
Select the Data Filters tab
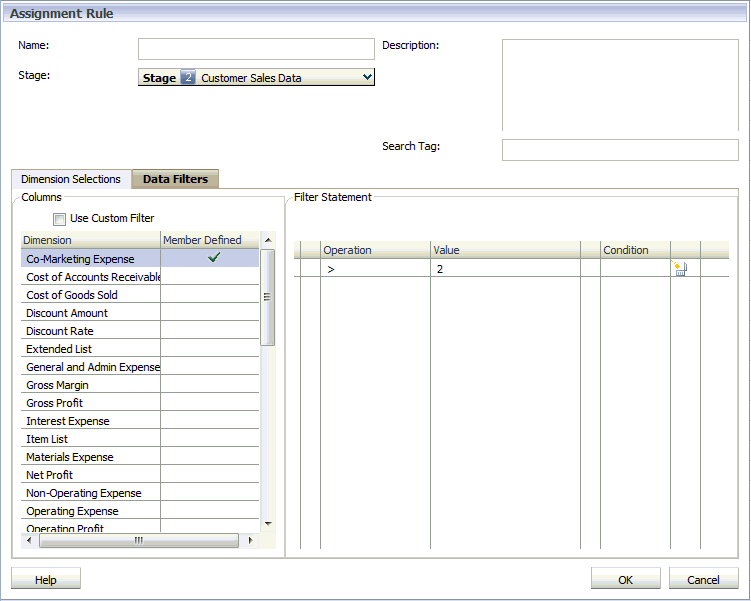(x=175, y=179)
